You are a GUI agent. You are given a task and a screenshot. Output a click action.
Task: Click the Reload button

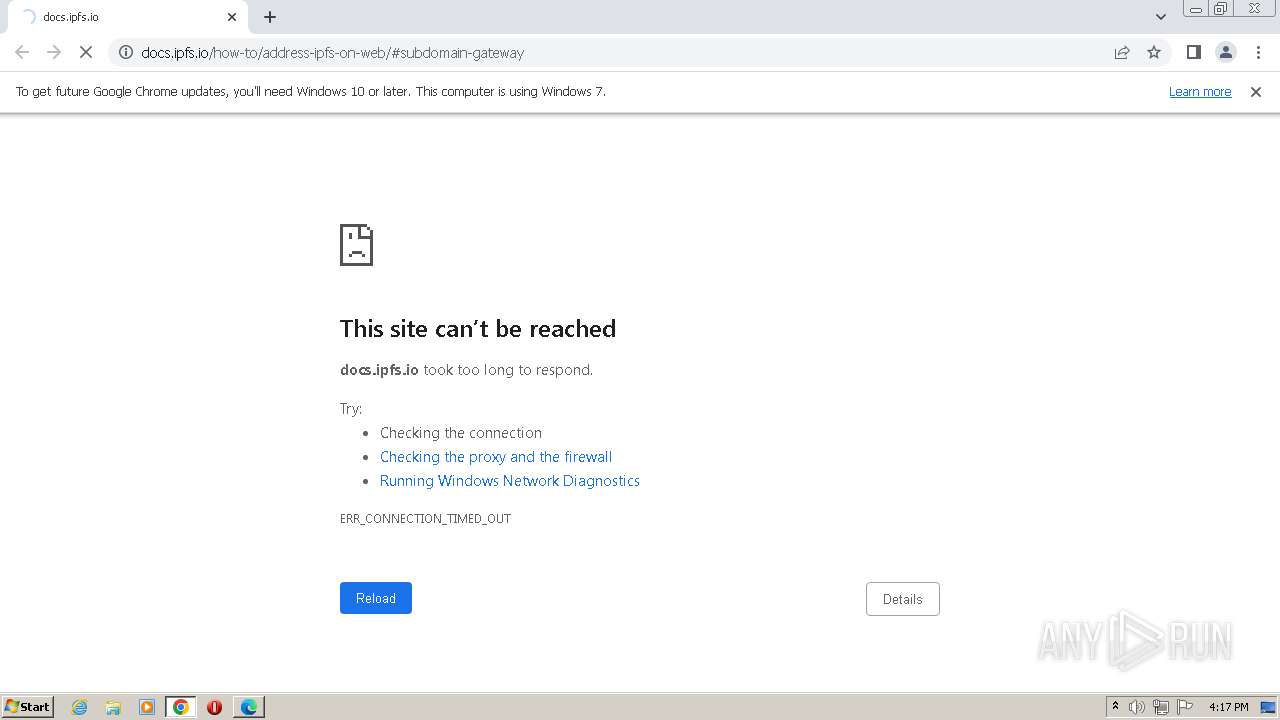tap(376, 598)
